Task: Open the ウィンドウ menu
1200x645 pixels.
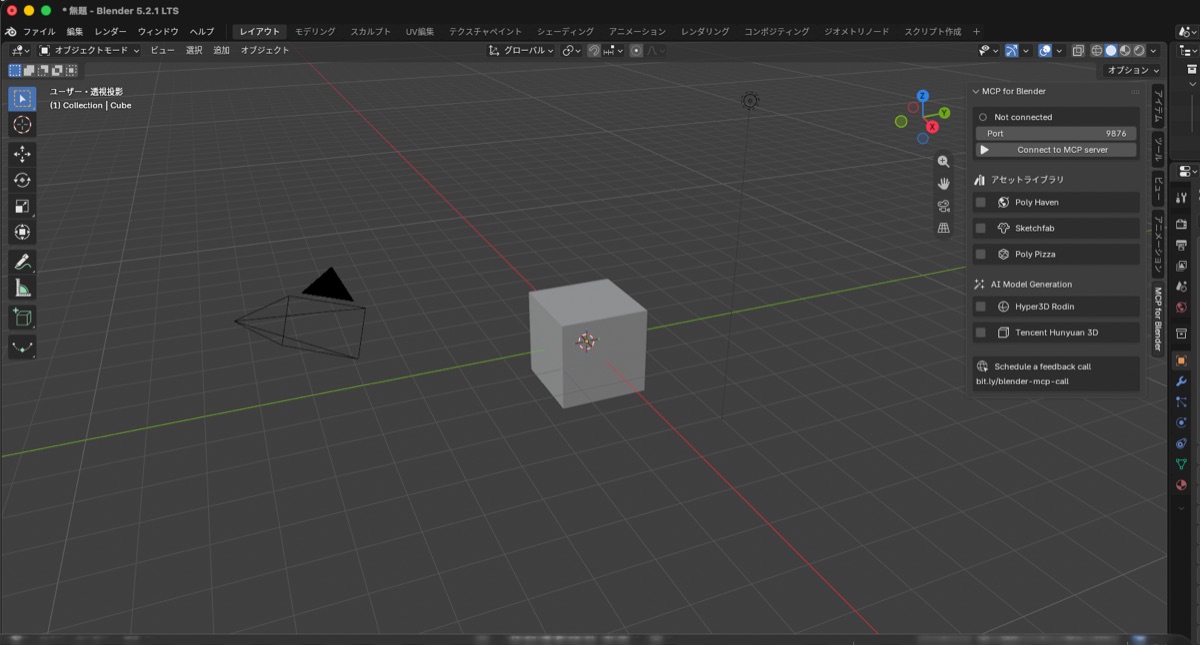Action: [158, 31]
